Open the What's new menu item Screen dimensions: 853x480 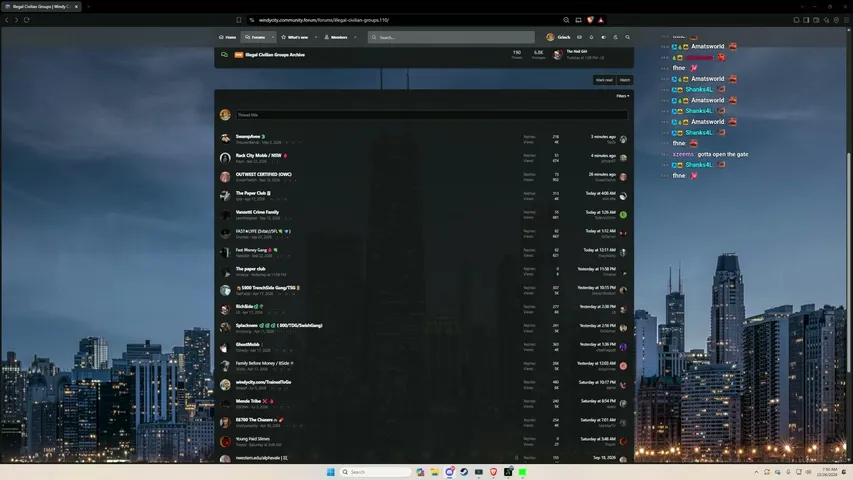295,37
